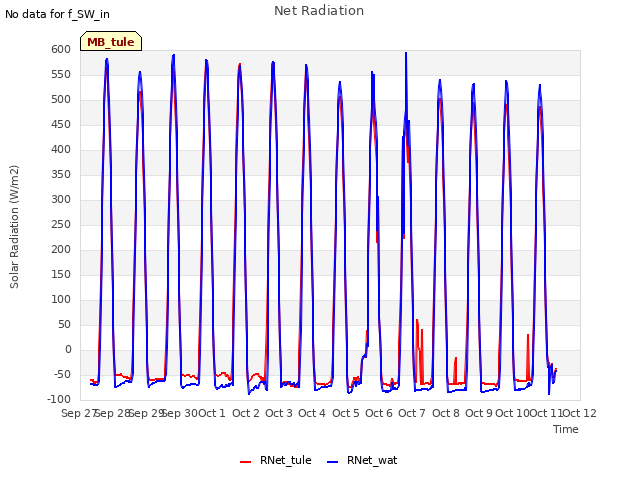The image size is (640, 480).
Task: Click the Solar Radiation (W/m2) axis label
Action: coord(14,227)
